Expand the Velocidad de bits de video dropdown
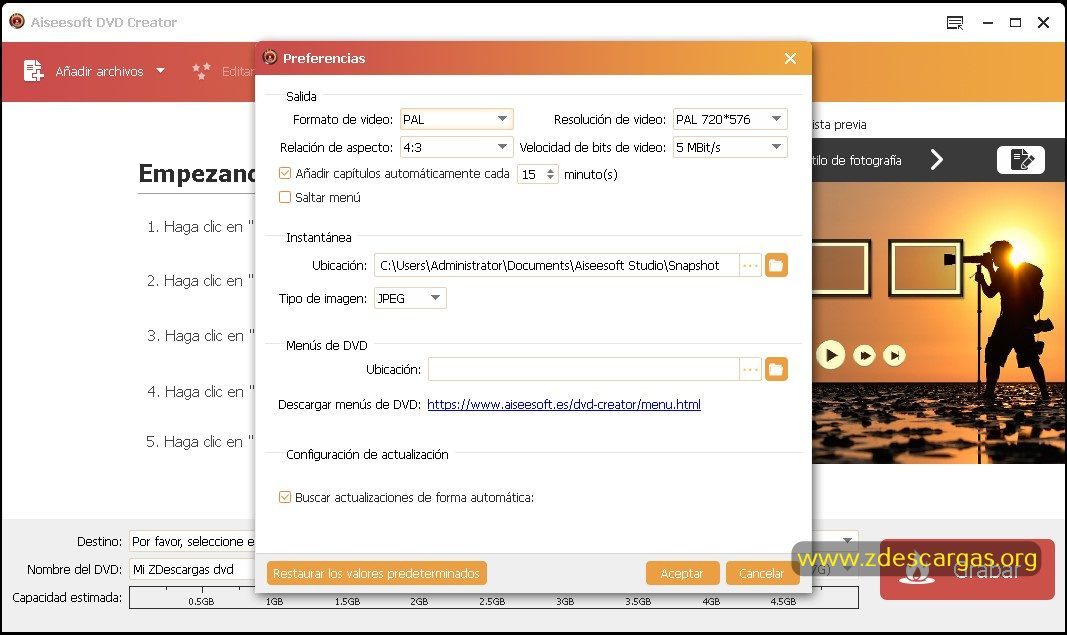The image size is (1067, 635). [730, 147]
